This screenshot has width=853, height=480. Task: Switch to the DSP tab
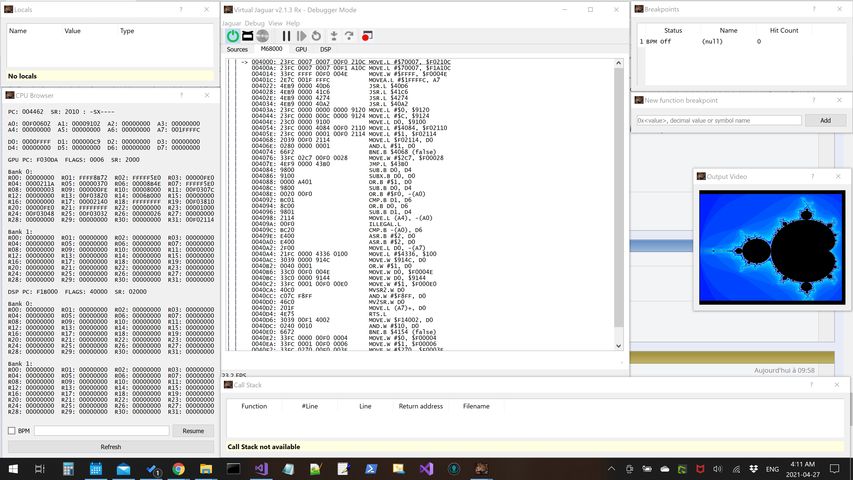tap(325, 49)
